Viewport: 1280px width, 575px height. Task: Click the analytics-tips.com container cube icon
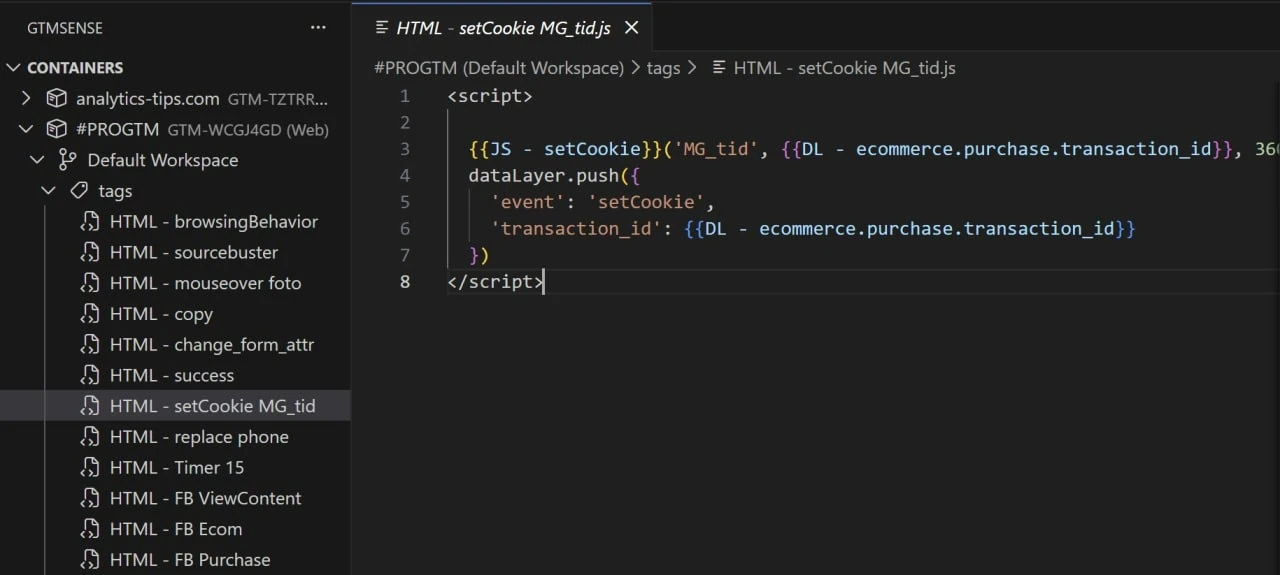click(57, 99)
